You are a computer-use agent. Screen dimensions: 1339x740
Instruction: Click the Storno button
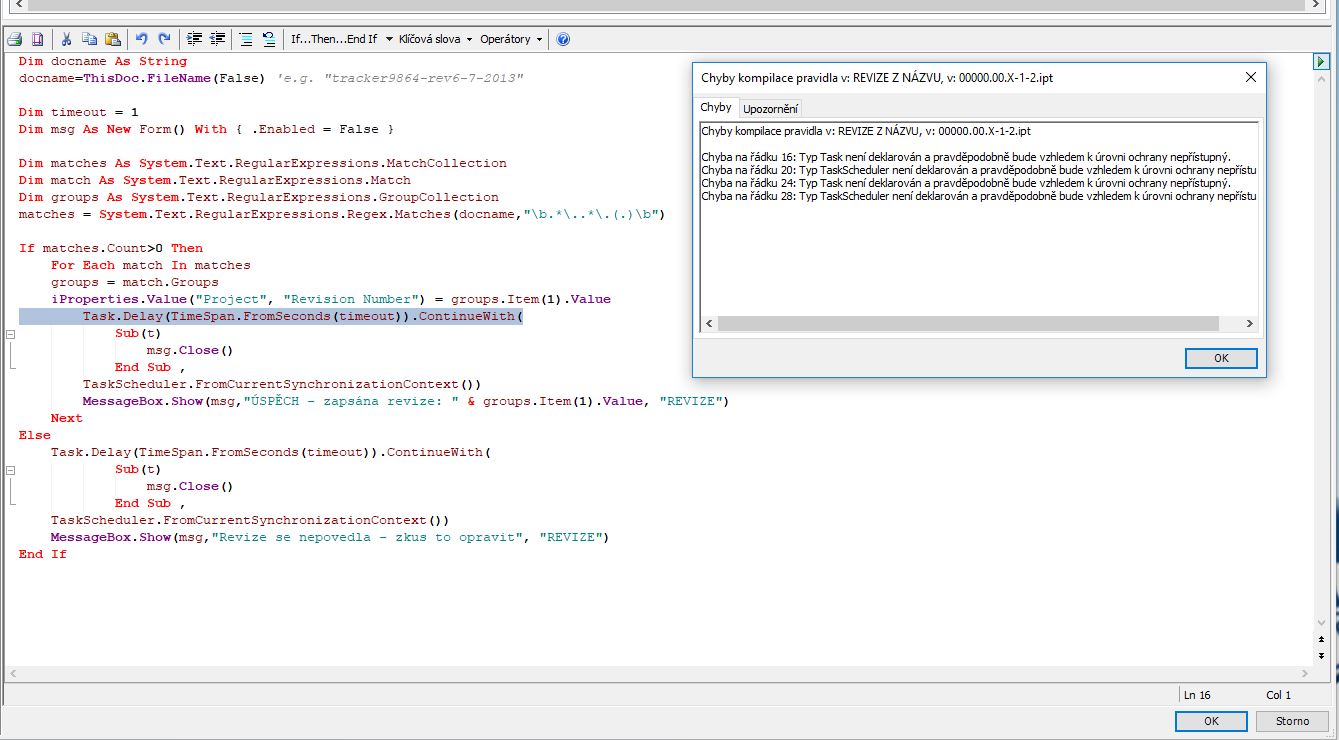click(1292, 721)
